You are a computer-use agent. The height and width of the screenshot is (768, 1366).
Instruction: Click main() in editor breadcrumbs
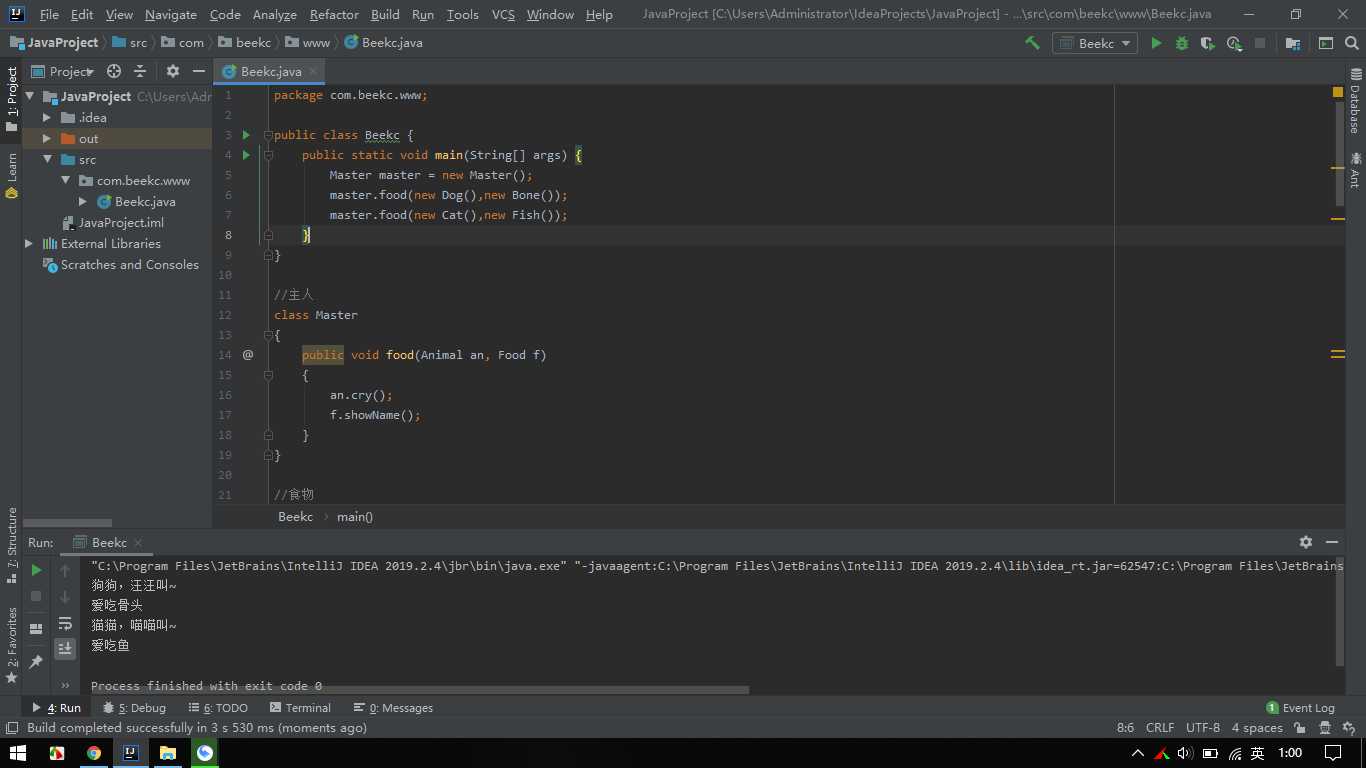click(355, 517)
